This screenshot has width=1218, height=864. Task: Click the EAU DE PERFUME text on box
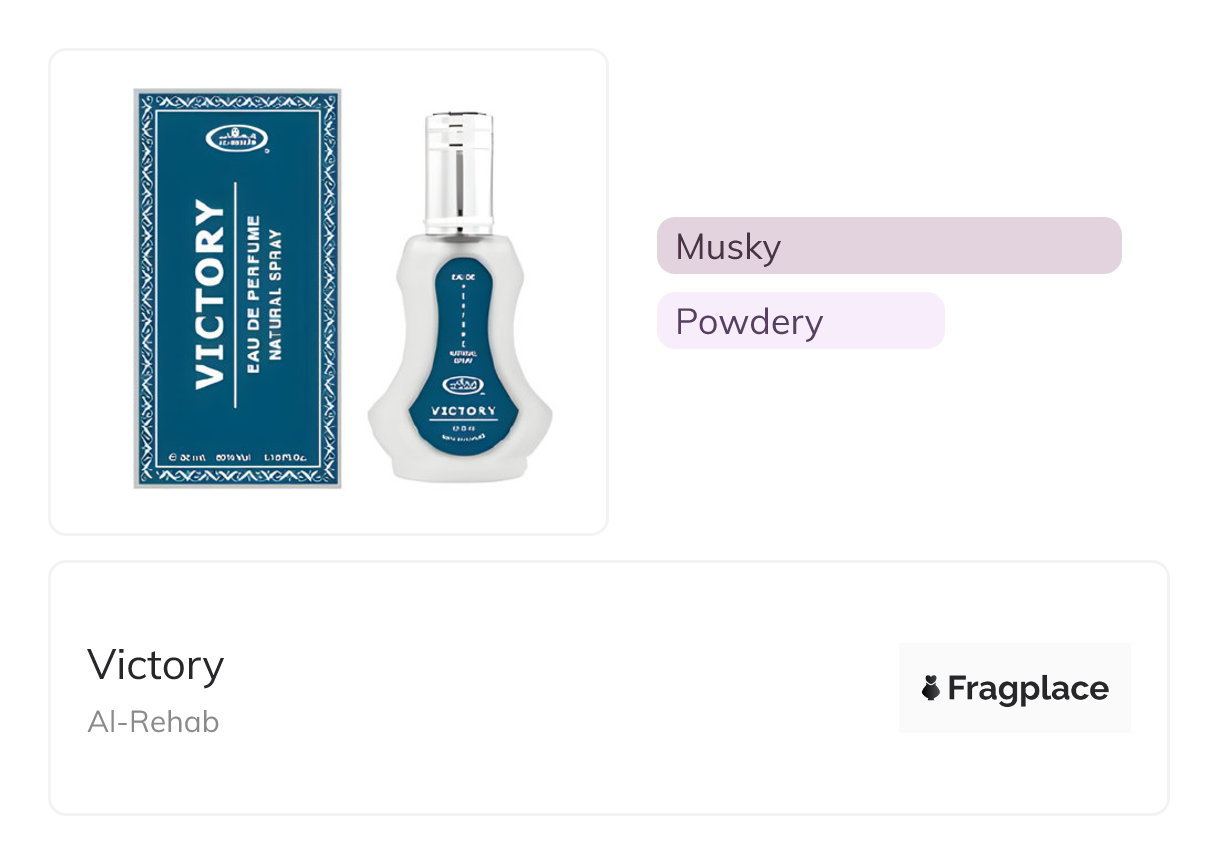tap(253, 293)
